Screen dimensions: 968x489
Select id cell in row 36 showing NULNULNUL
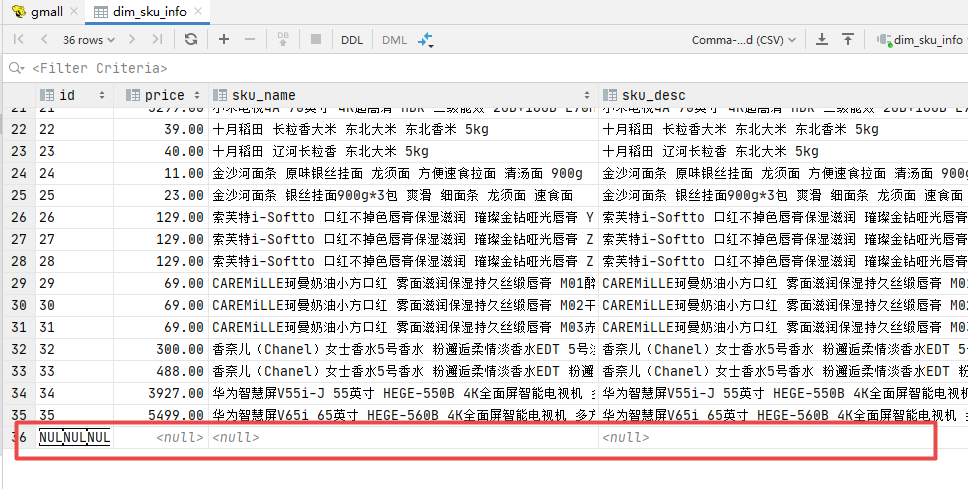[x=74, y=438]
